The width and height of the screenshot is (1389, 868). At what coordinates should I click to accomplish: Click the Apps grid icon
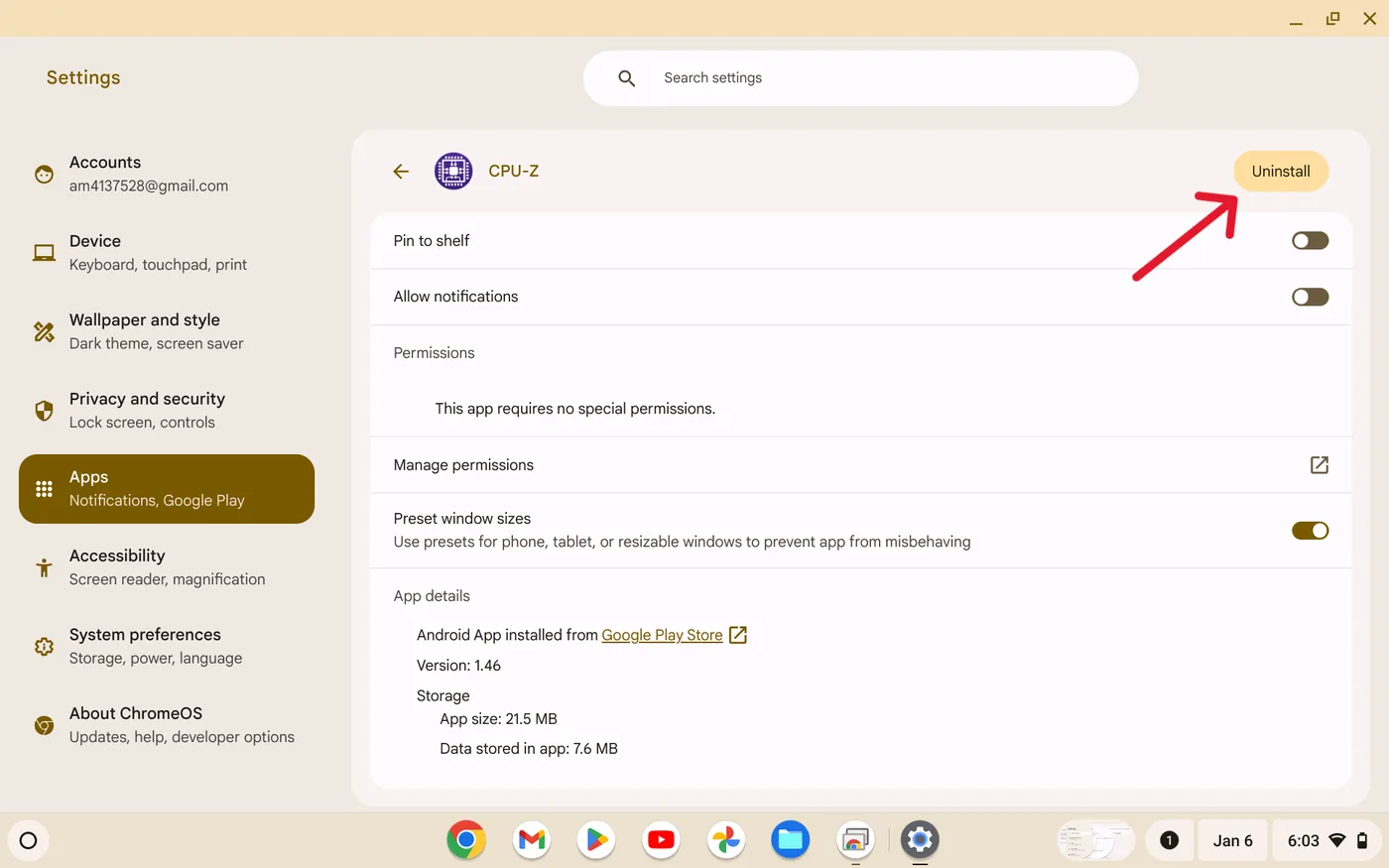[44, 489]
